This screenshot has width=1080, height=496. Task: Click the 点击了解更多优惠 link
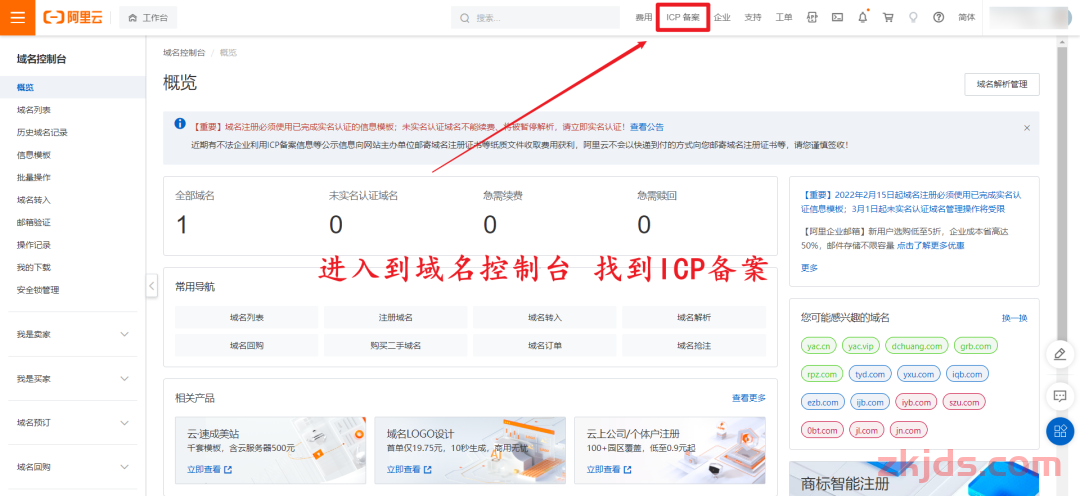click(930, 246)
